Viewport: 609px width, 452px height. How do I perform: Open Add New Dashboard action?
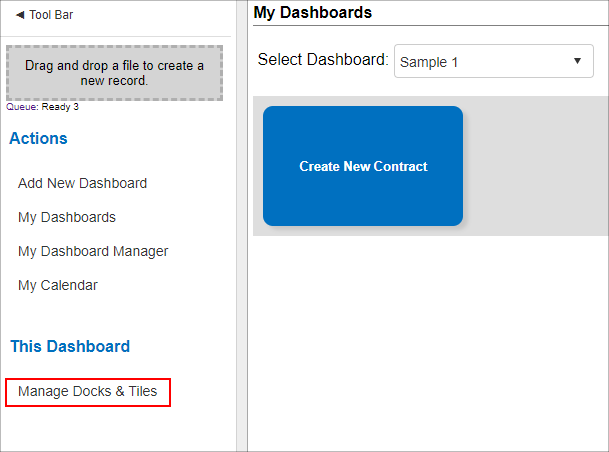(82, 183)
